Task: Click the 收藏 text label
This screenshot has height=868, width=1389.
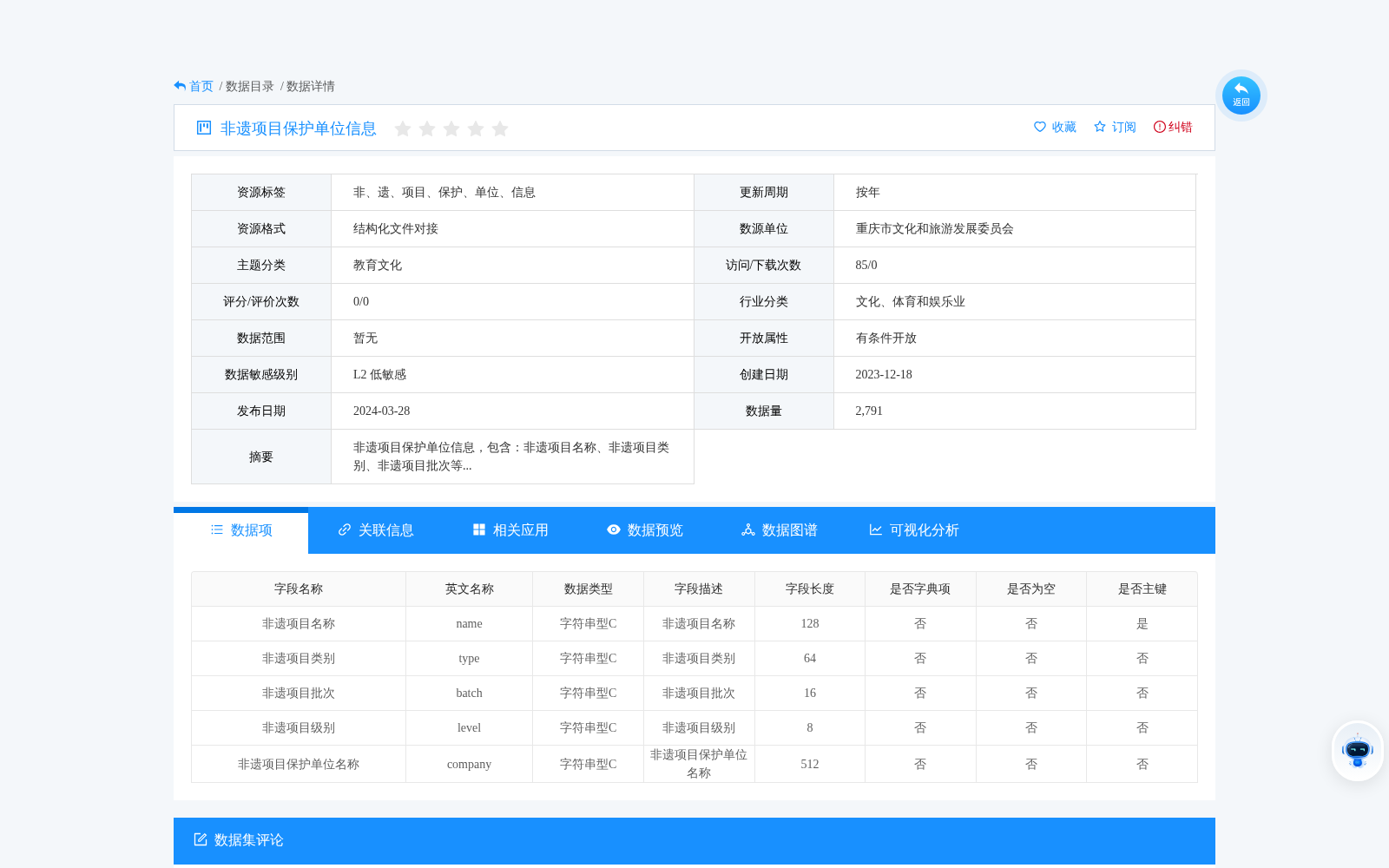Action: click(1064, 127)
